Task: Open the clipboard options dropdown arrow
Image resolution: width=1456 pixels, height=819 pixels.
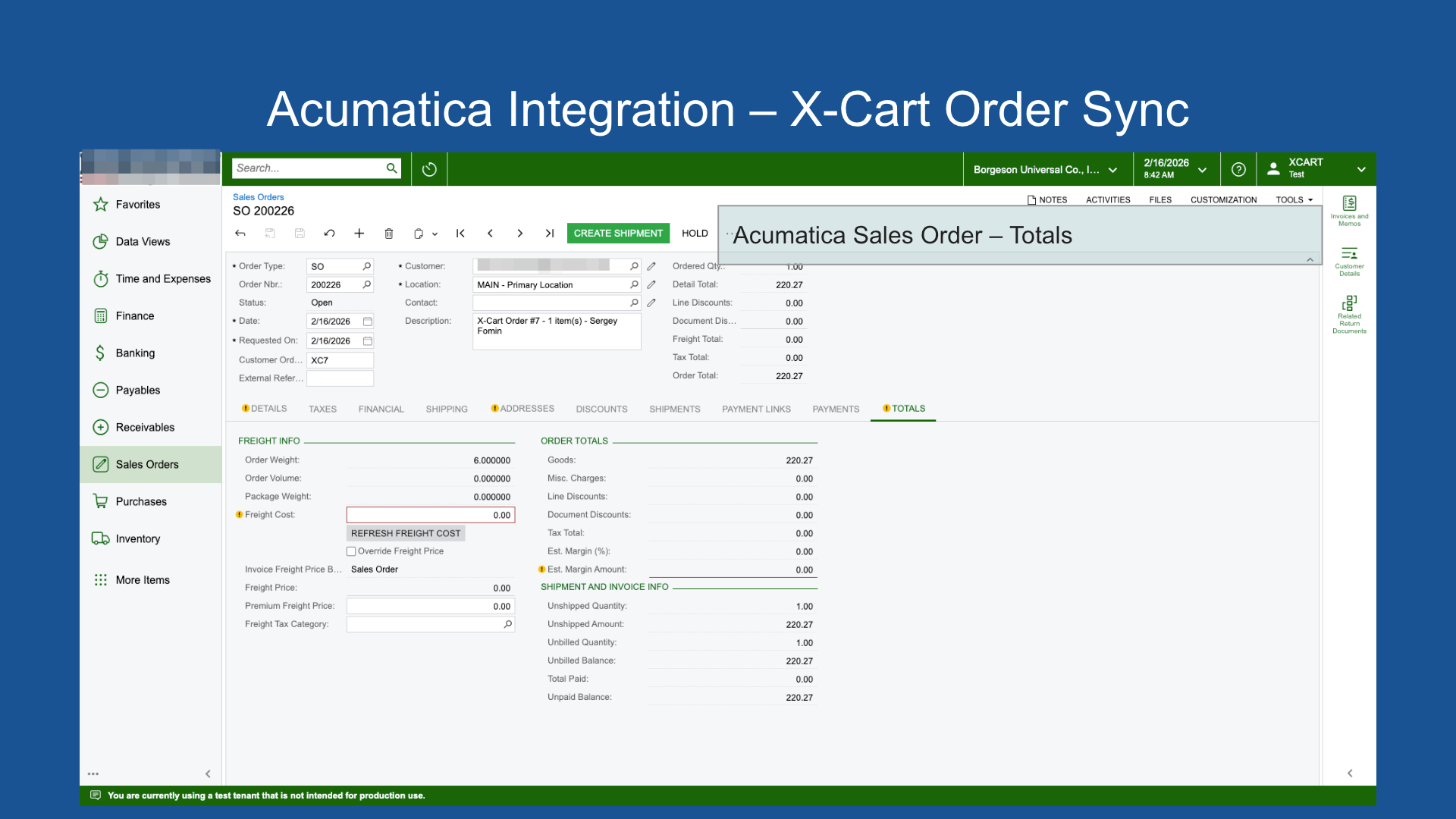Action: click(435, 234)
